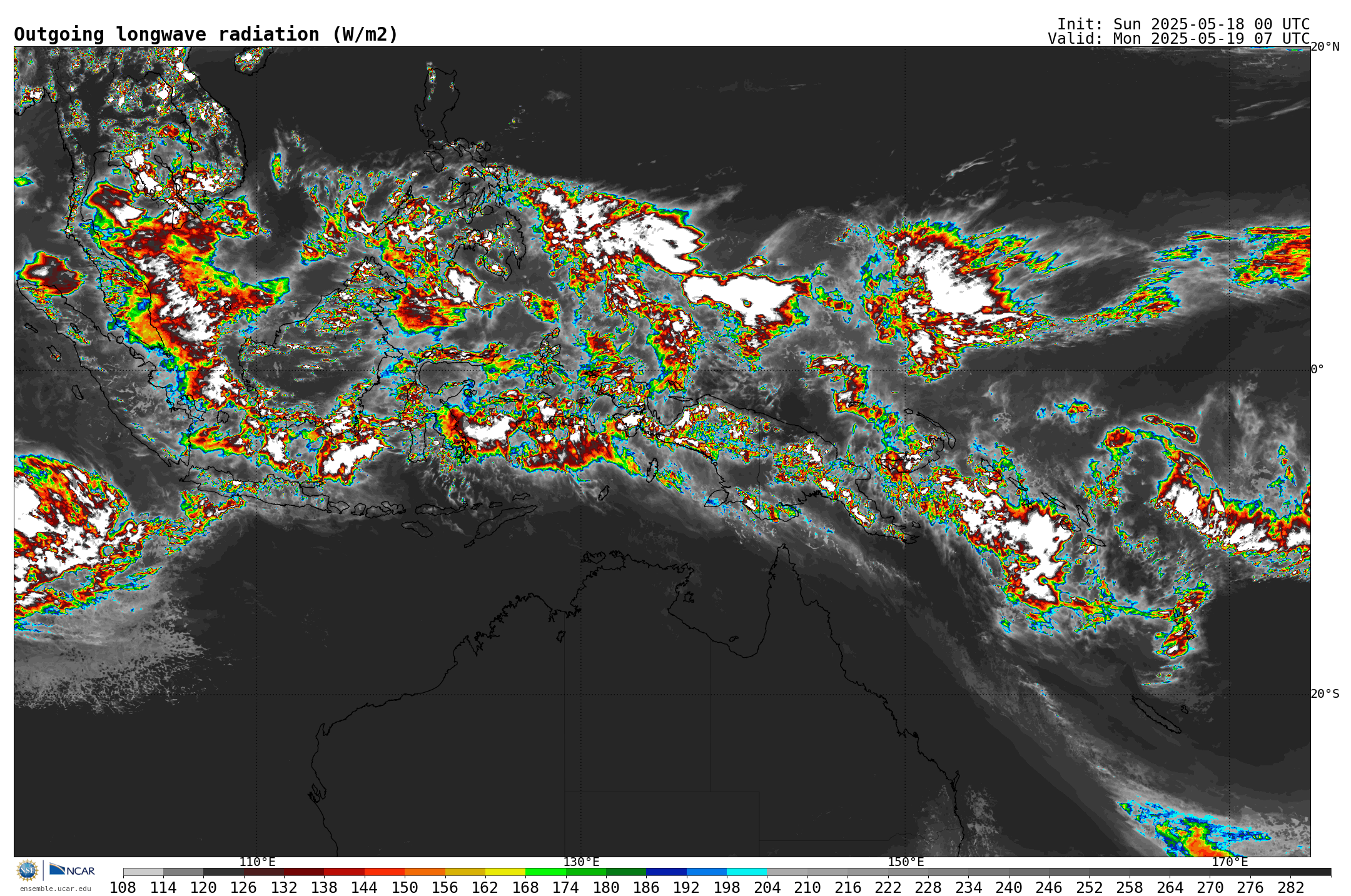
Task: Click the colorbar value label 240
Action: [1009, 887]
